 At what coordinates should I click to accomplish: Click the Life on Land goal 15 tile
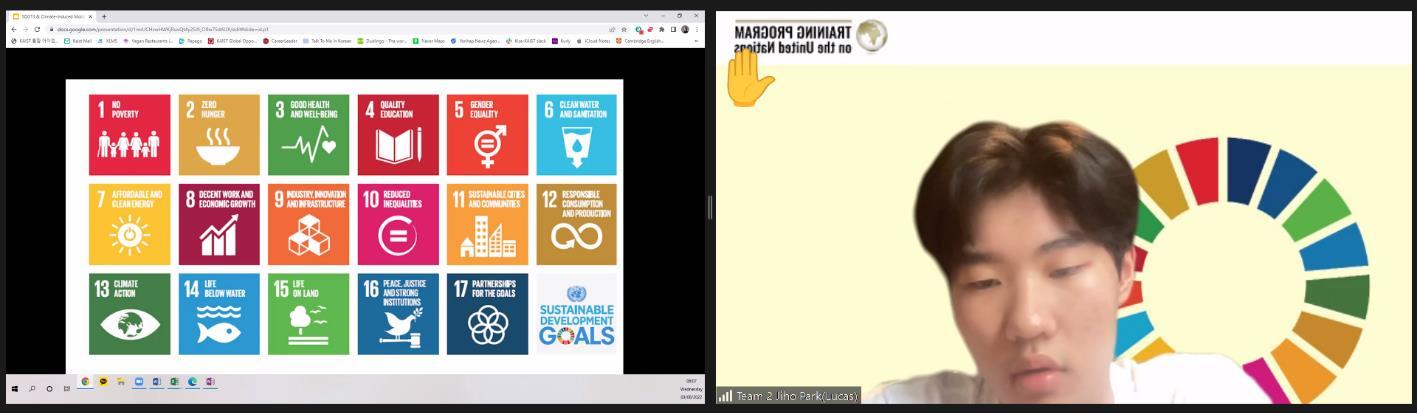[308, 314]
